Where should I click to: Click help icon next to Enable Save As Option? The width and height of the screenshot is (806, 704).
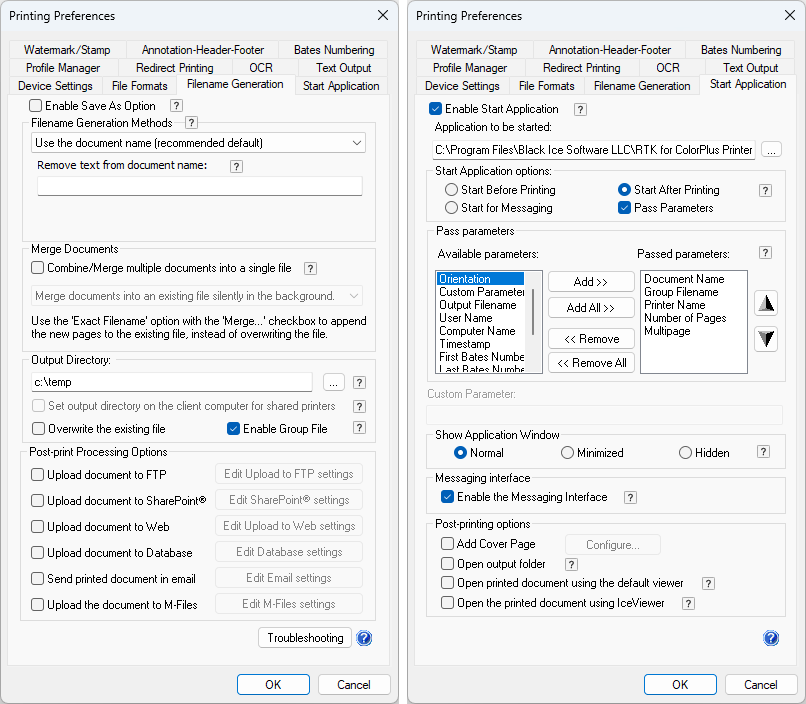click(x=176, y=106)
